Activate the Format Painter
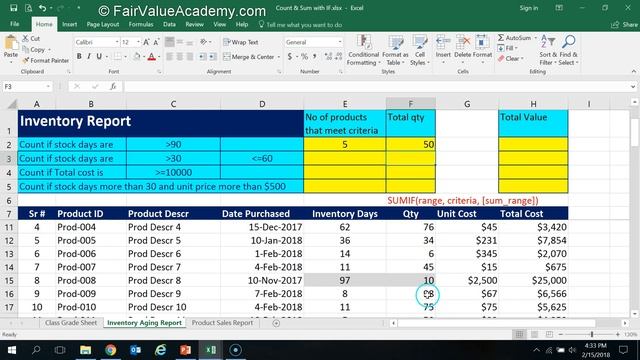This screenshot has height=360, width=640. click(45, 60)
